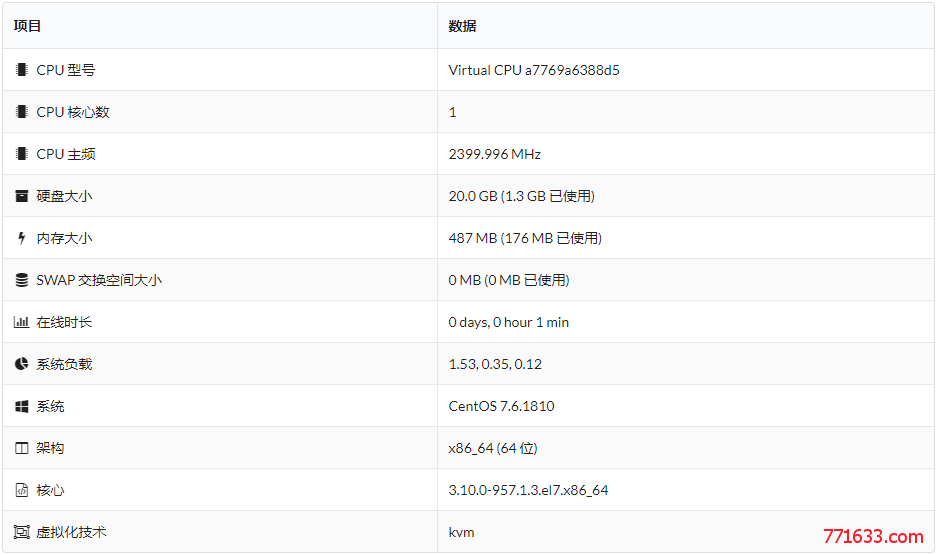
Task: Click the kvm virtualization value
Action: click(x=461, y=532)
